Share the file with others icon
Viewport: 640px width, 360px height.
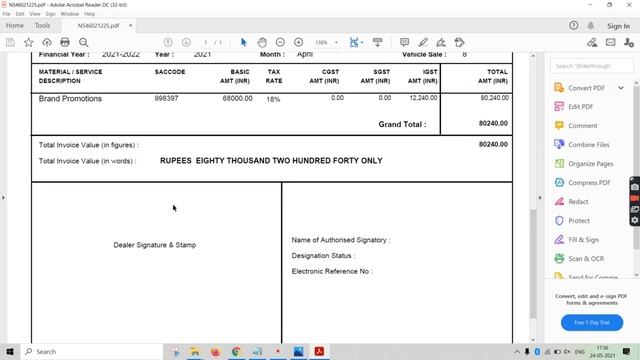coord(629,42)
